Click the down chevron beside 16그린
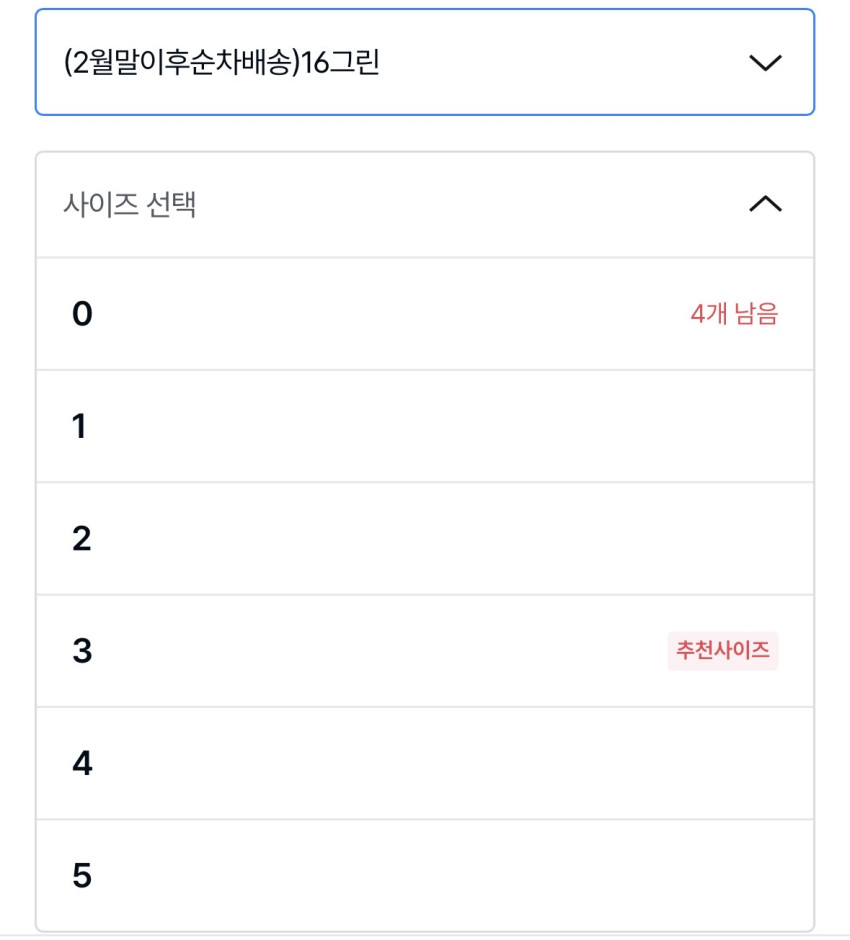The width and height of the screenshot is (850, 940). point(765,63)
